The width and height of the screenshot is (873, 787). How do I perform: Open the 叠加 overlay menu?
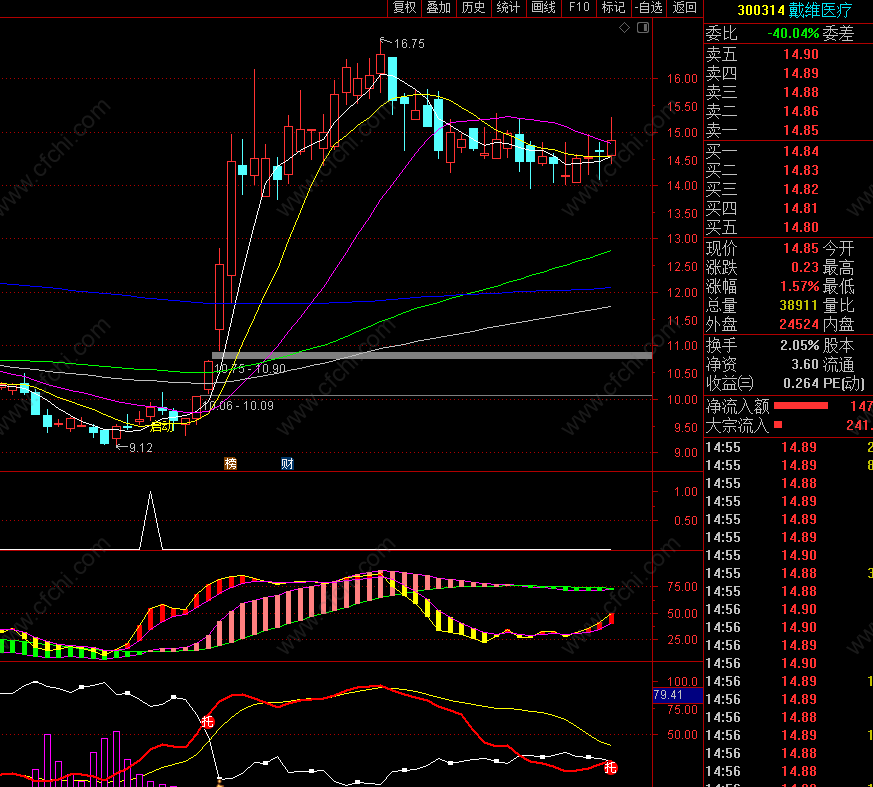tap(439, 8)
